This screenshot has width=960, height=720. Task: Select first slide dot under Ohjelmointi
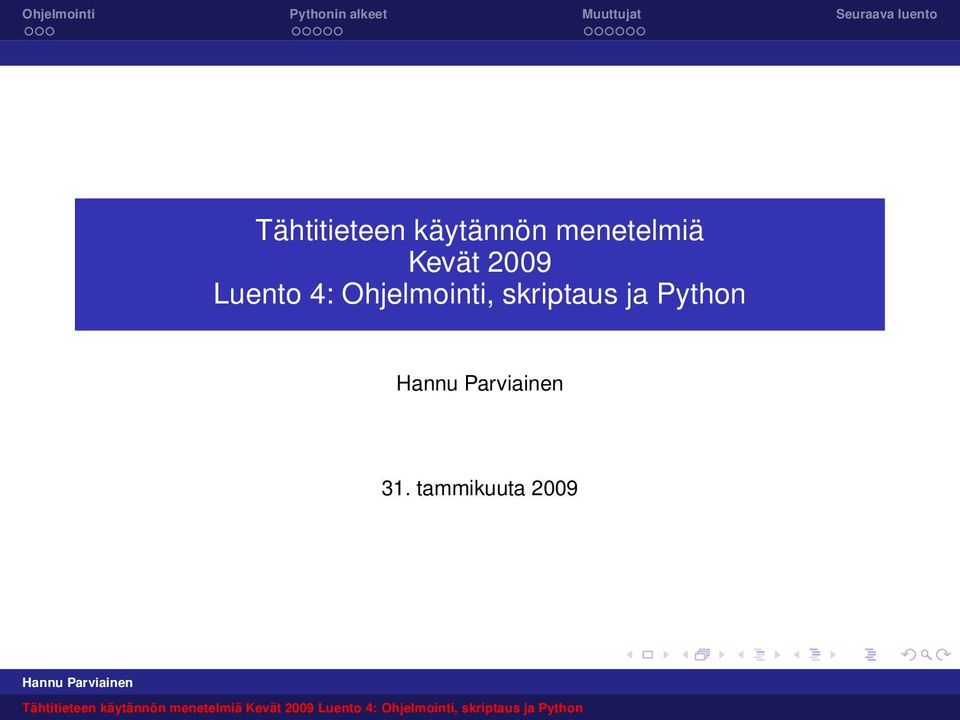pyautogui.click(x=29, y=31)
